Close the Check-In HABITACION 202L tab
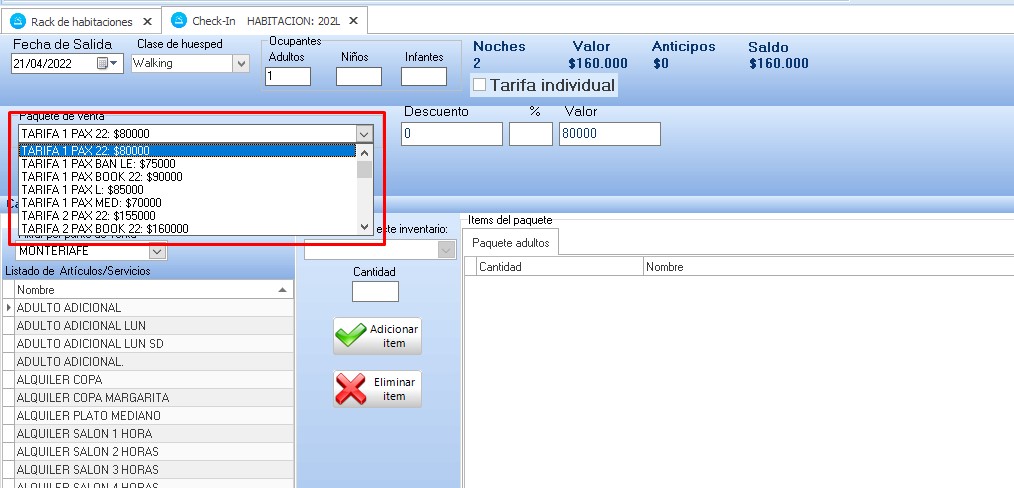 (x=351, y=20)
